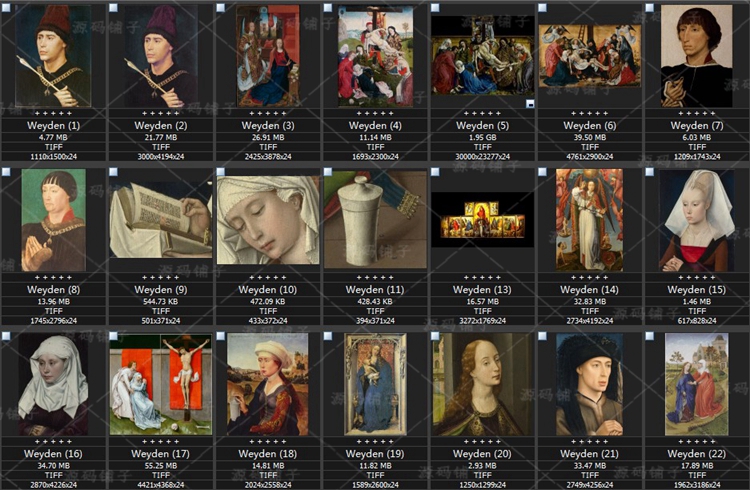750x490 pixels.
Task: Enable the checkbox for Weyden (5)
Action: click(x=435, y=7)
